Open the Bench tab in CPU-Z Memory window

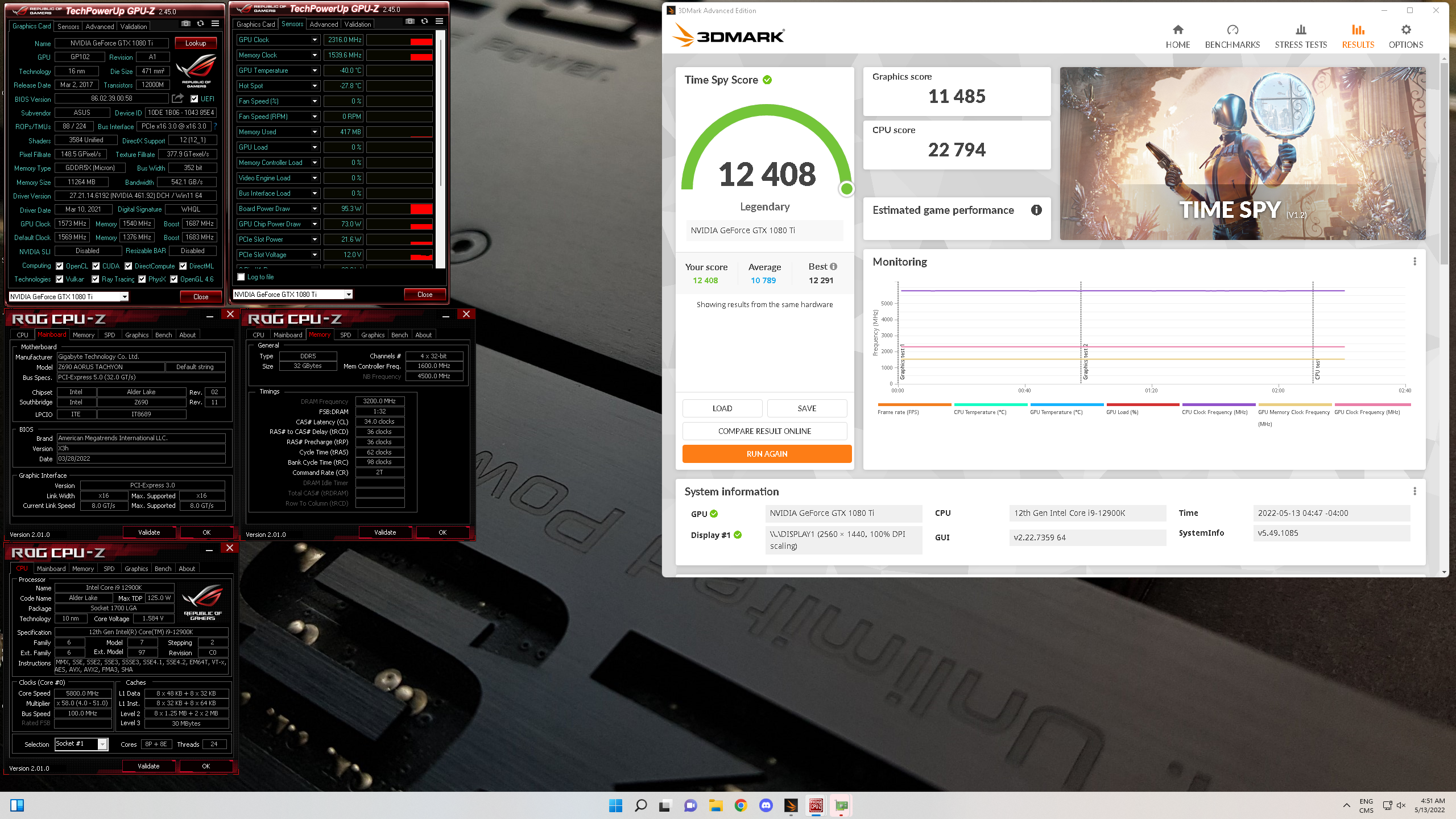click(399, 335)
